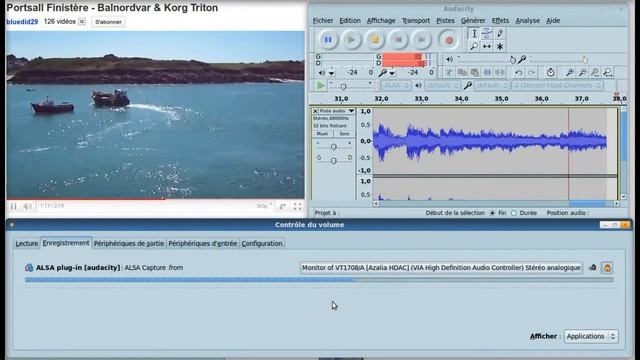The image size is (640, 360).
Task: Open the Piste audio track menu
Action: [x=337, y=111]
